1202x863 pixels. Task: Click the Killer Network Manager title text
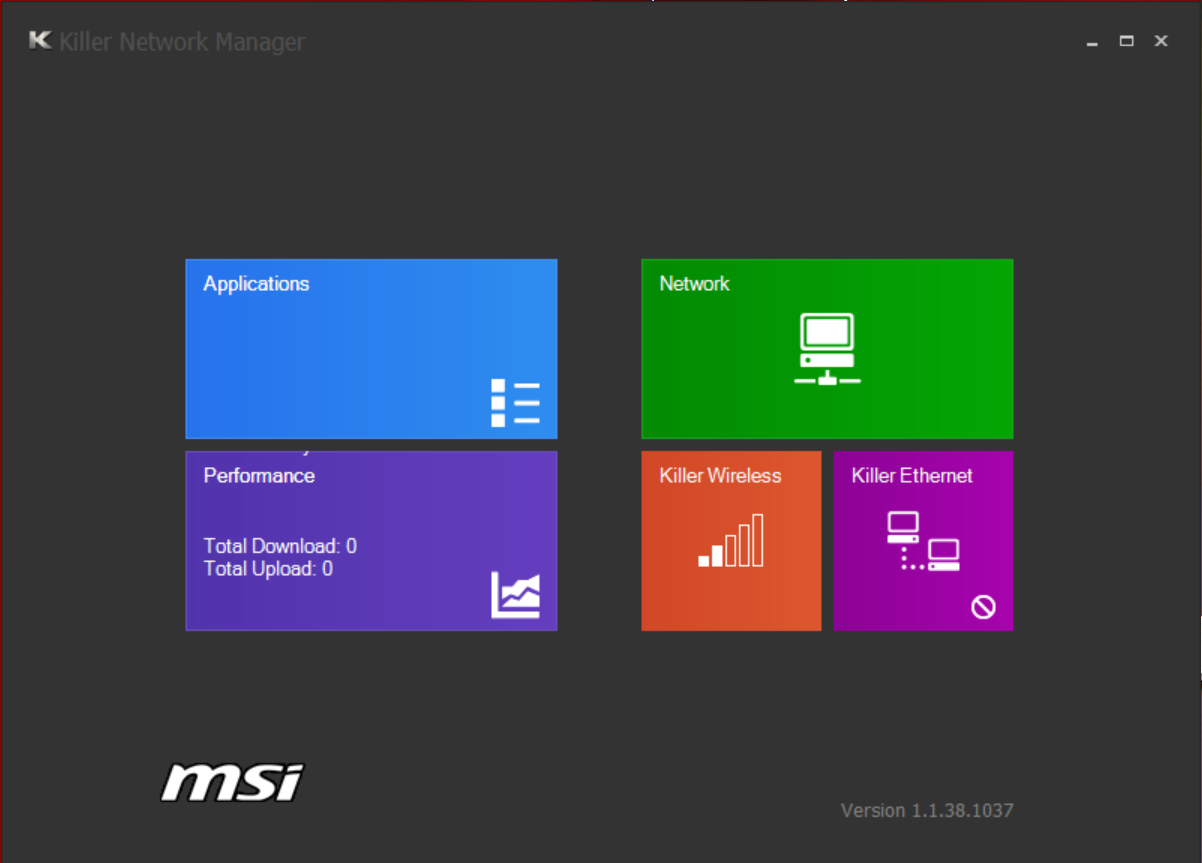[x=182, y=42]
